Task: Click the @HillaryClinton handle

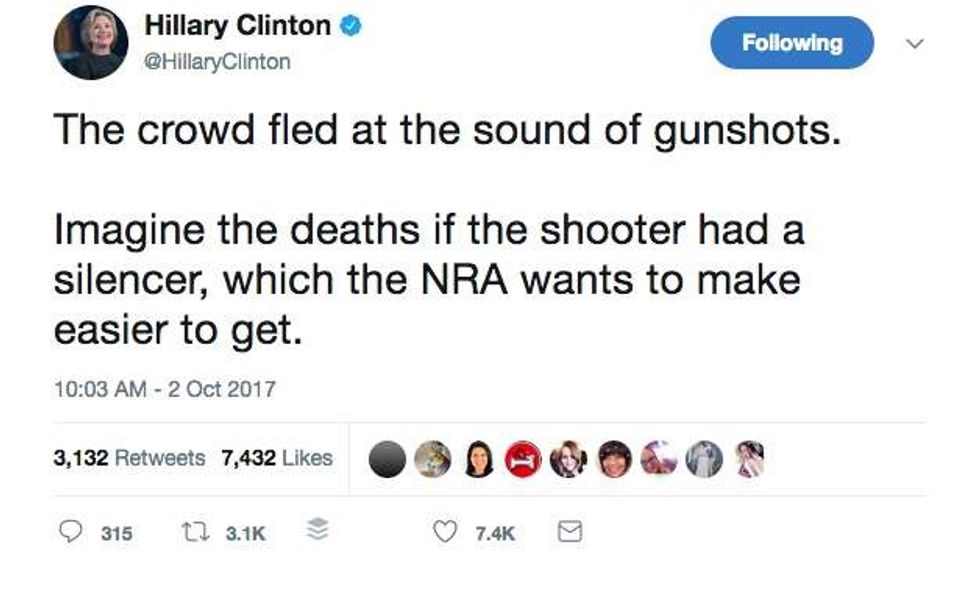Action: (218, 61)
